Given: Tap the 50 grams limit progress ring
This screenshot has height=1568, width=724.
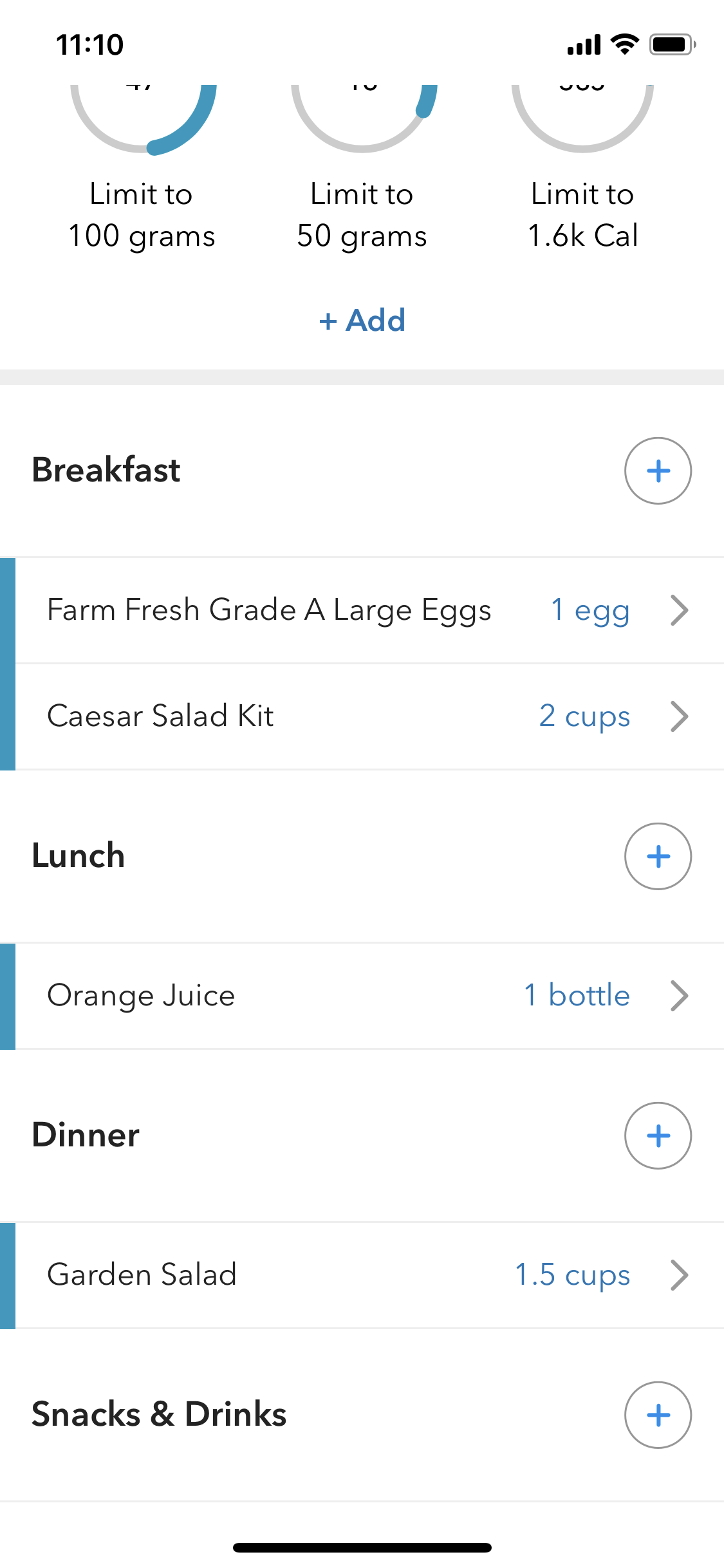Looking at the screenshot, I should point(363,116).
